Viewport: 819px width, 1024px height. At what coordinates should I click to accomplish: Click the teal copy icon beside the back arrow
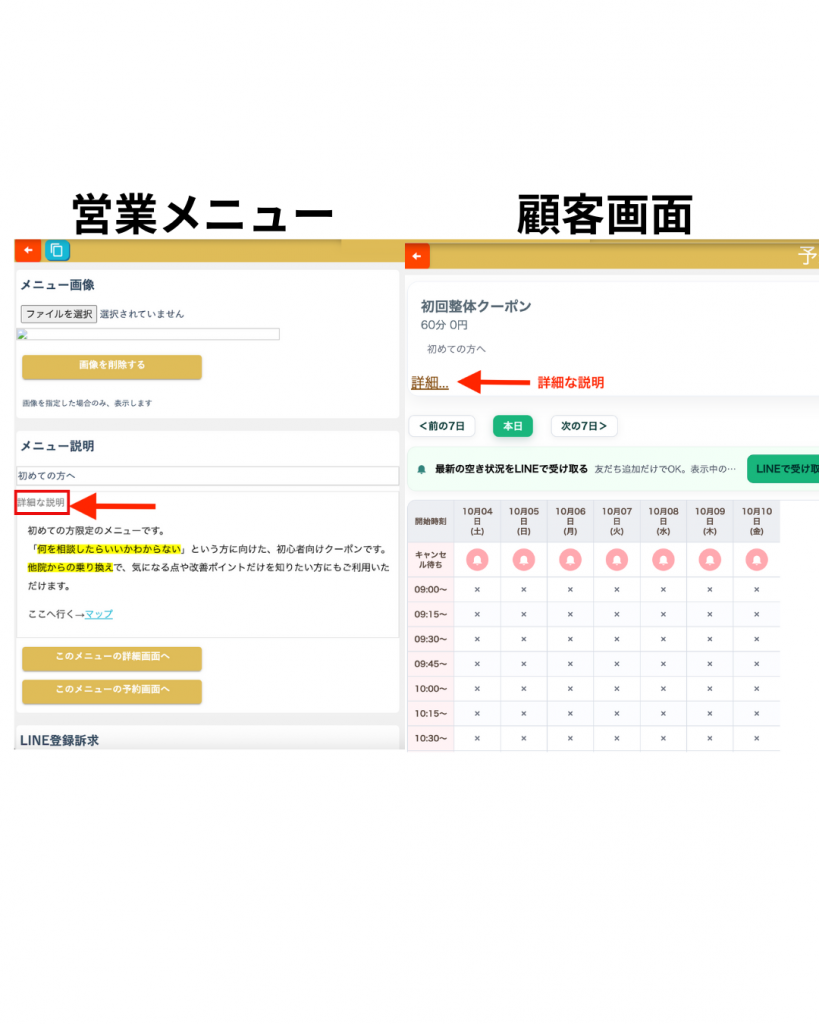tap(57, 250)
